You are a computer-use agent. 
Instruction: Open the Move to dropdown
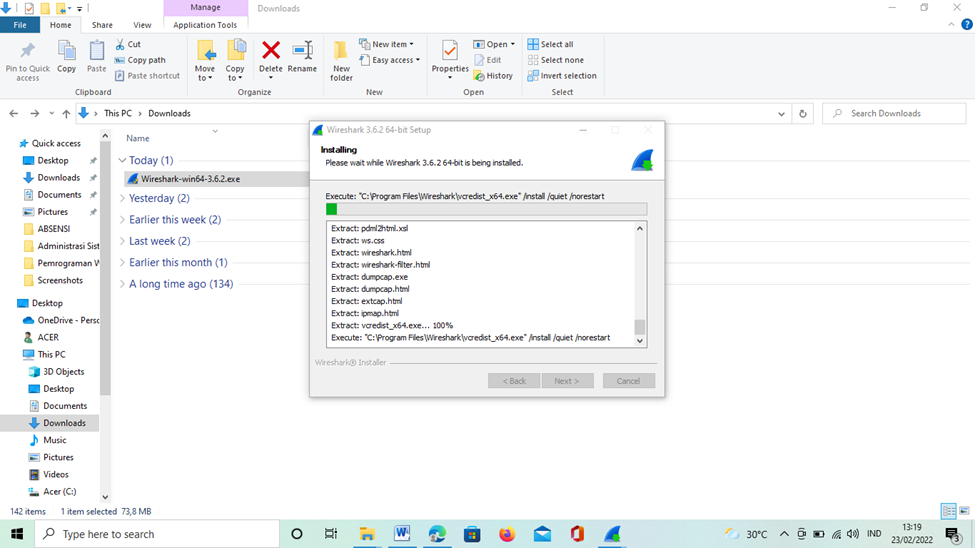pos(205,60)
